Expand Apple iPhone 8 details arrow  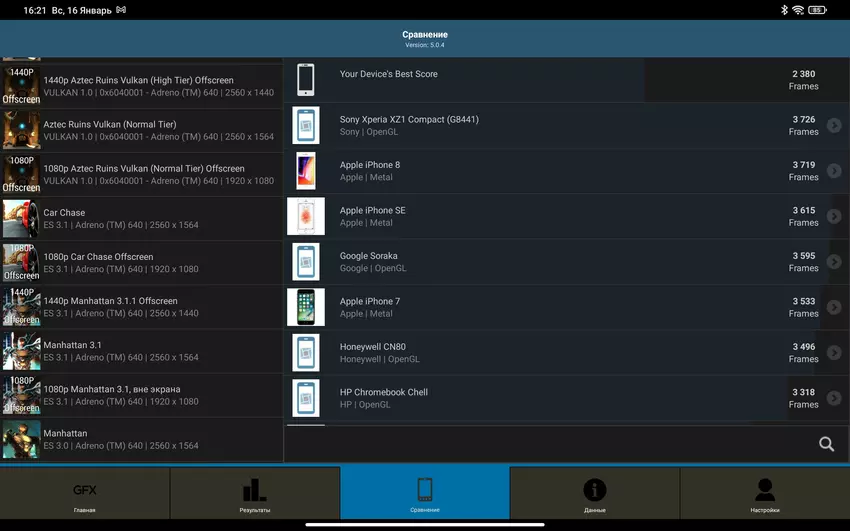tap(834, 171)
